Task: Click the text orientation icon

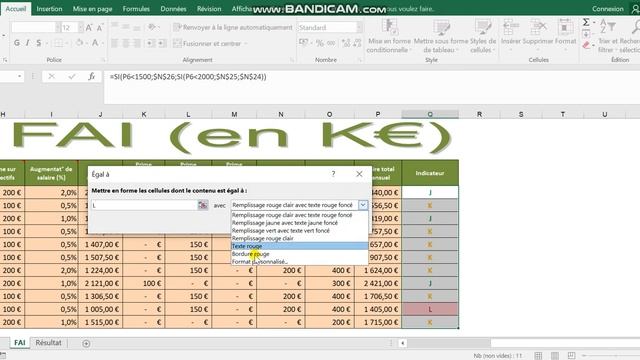Action: point(151,27)
